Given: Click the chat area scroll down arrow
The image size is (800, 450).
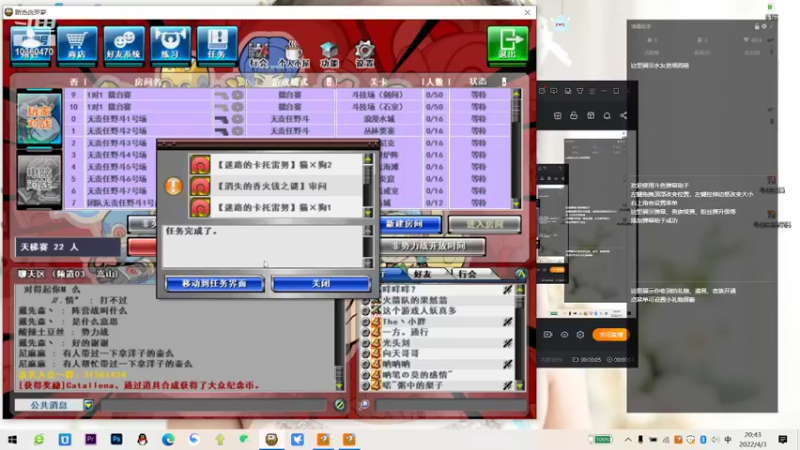Looking at the screenshot, I should click(x=339, y=386).
